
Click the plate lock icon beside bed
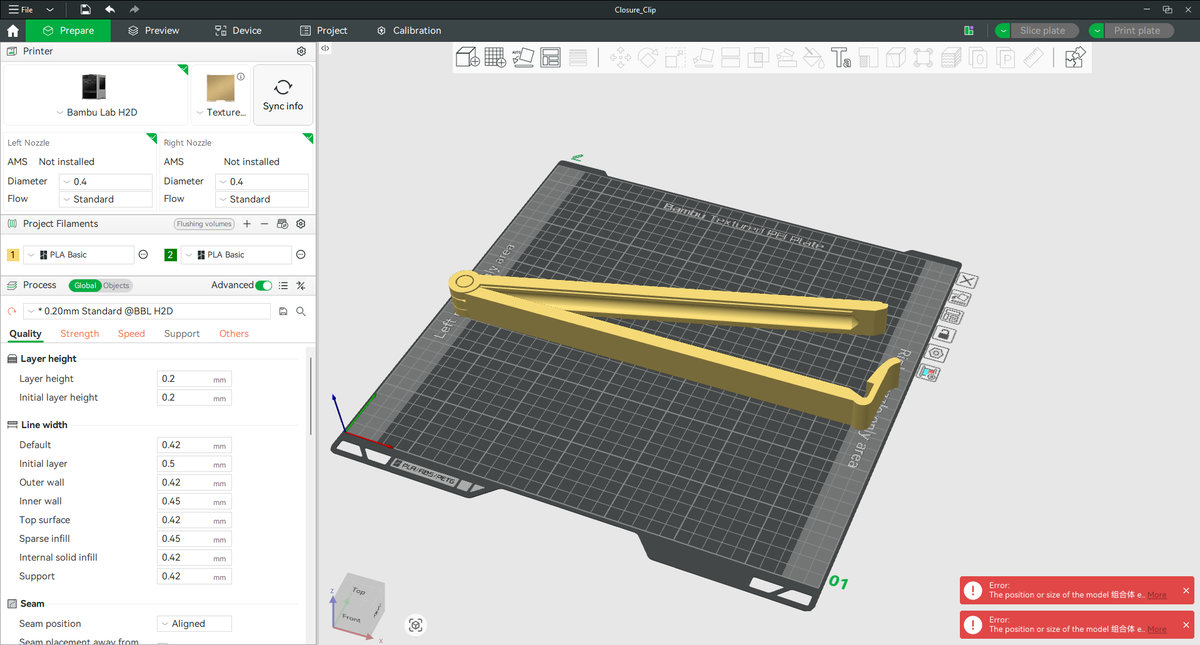[944, 334]
